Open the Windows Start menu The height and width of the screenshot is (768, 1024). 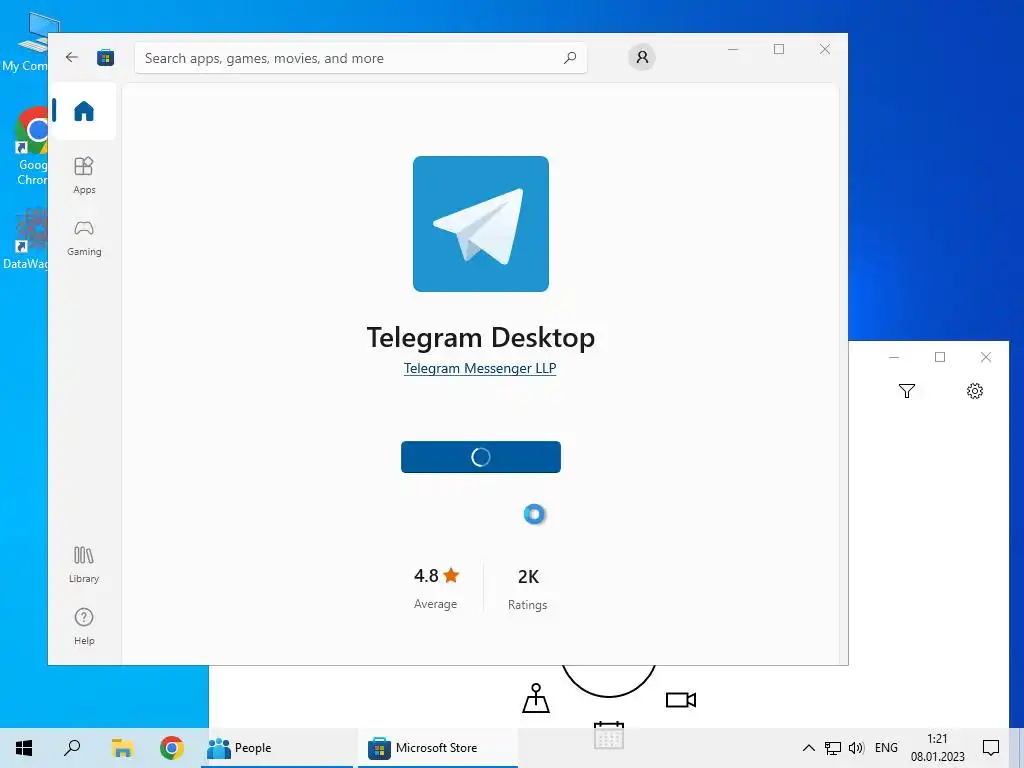click(24, 748)
